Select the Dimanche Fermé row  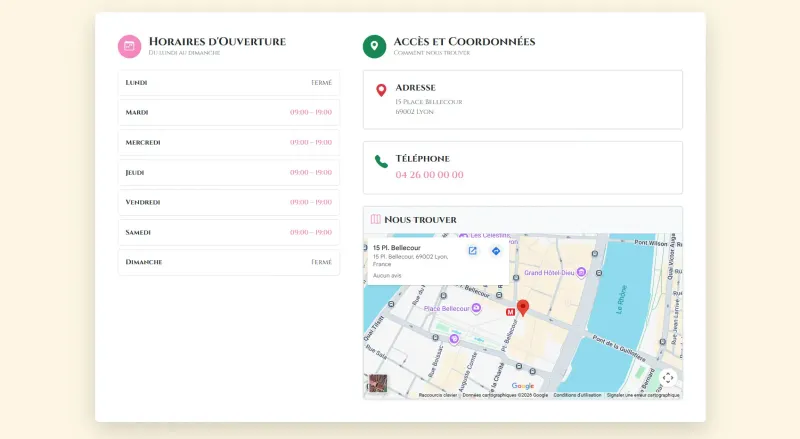(x=228, y=262)
